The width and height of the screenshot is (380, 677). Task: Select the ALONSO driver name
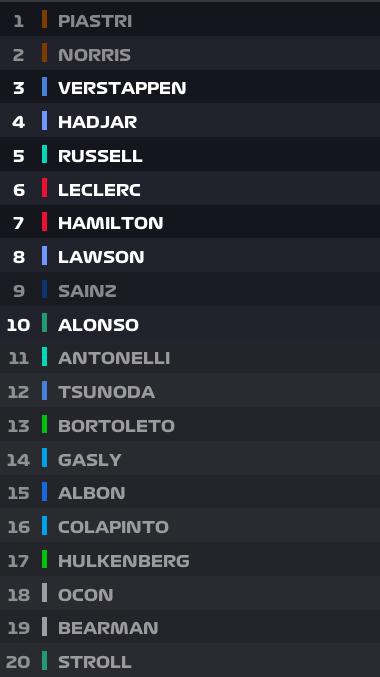(98, 325)
